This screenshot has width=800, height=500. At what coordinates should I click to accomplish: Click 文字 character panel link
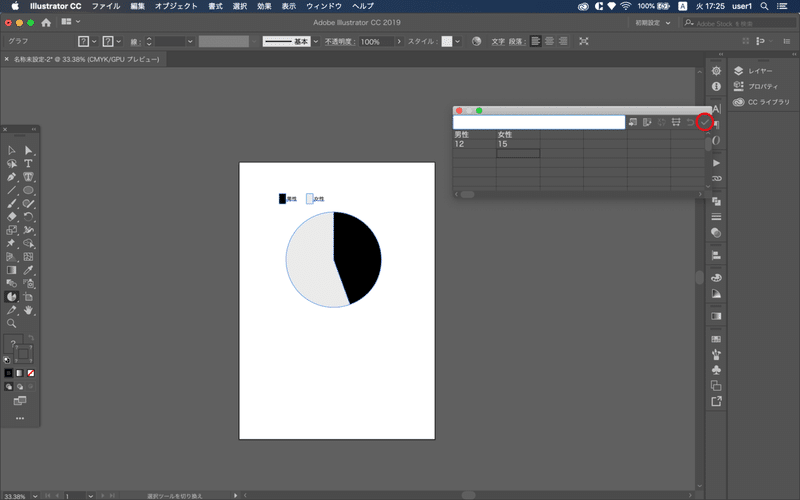[498, 42]
